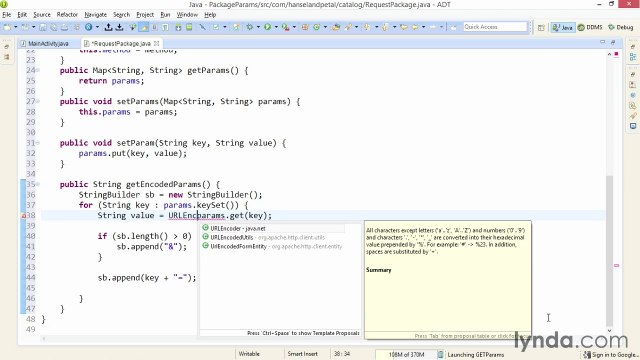
Task: Open the Run dropdown arrow
Action: pos(276,27)
